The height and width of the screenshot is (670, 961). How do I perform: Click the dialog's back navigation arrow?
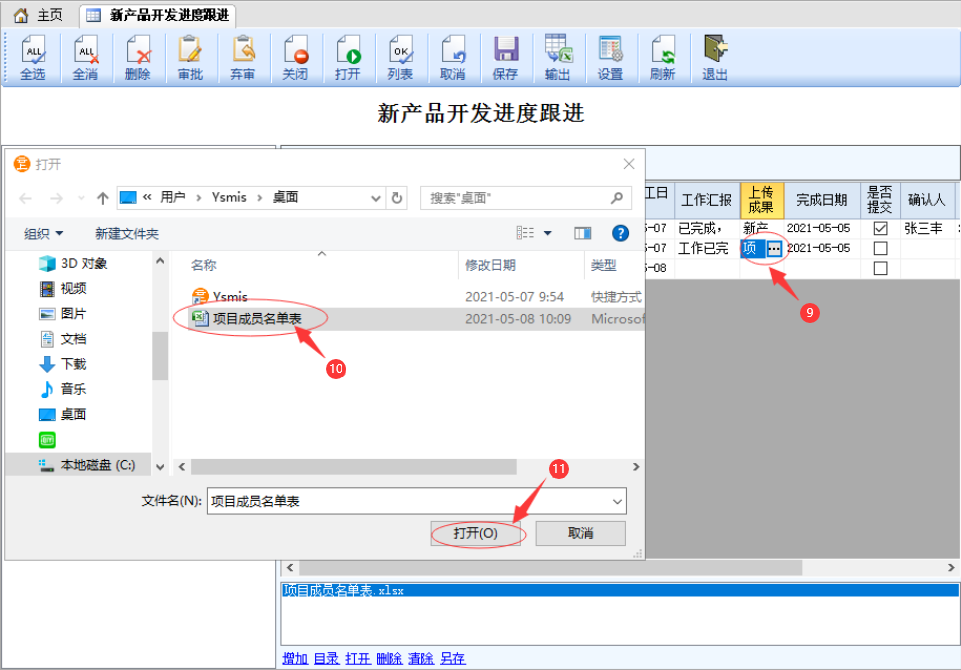(26, 198)
